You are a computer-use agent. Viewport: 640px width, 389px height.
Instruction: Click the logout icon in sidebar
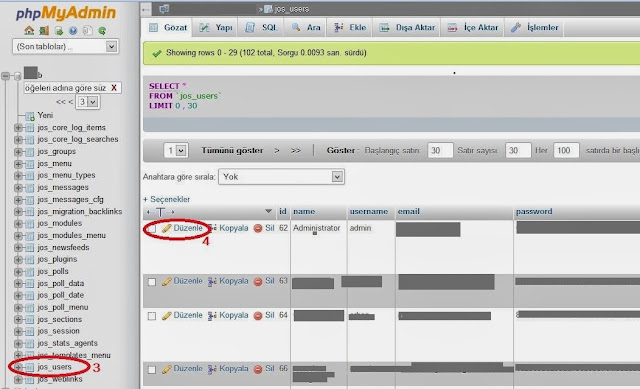pyautogui.click(x=44, y=31)
